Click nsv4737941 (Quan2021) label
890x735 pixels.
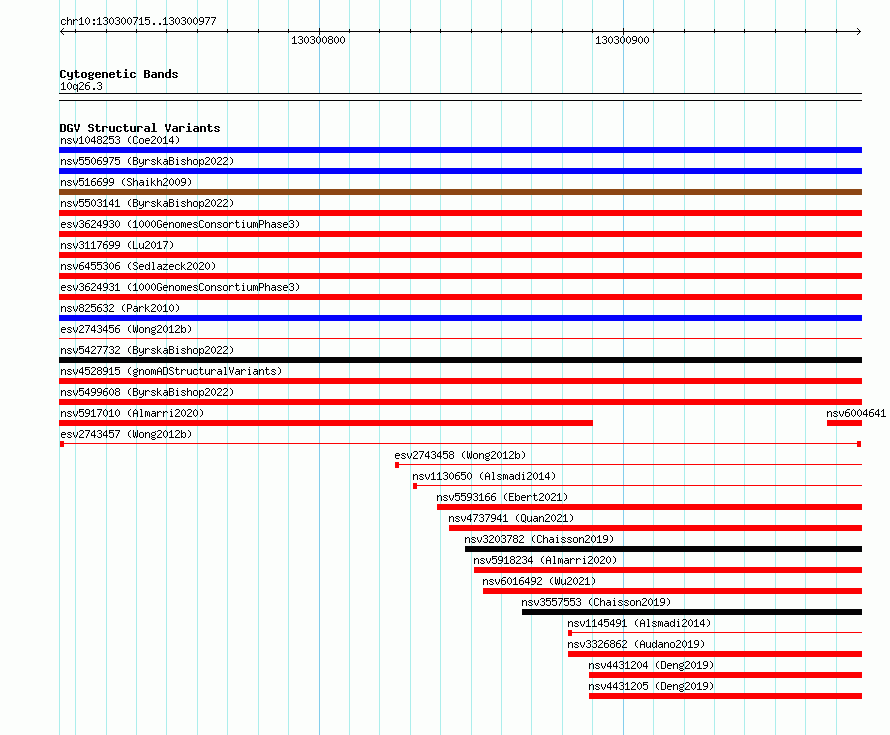tap(511, 518)
